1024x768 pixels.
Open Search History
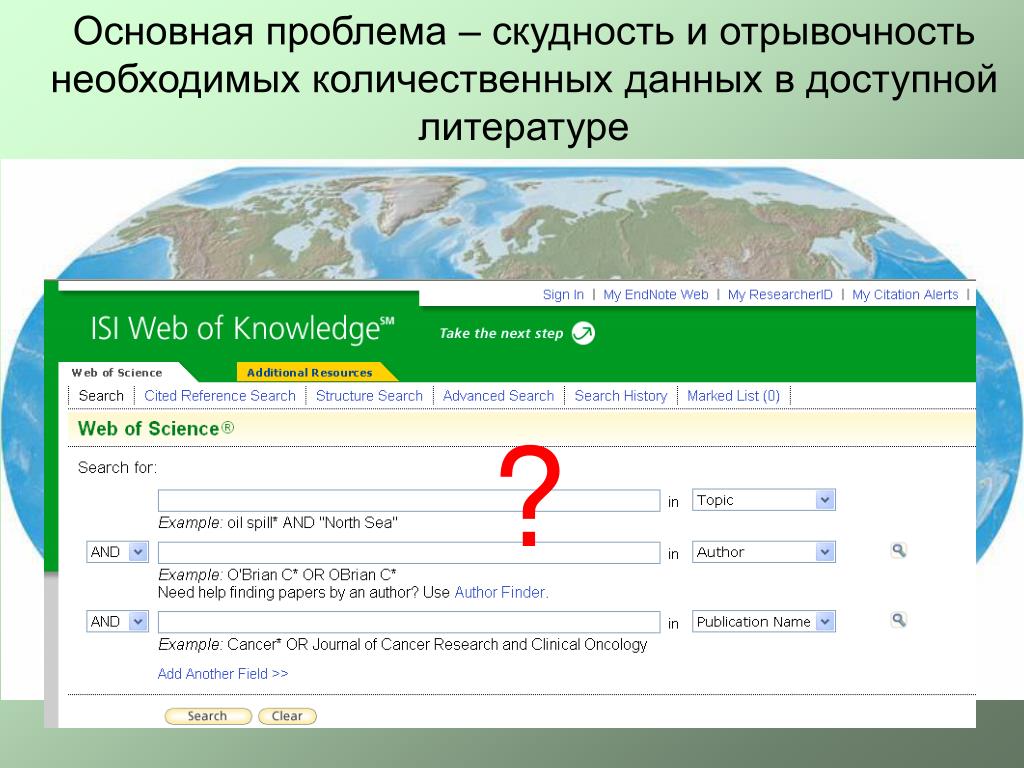(x=621, y=396)
